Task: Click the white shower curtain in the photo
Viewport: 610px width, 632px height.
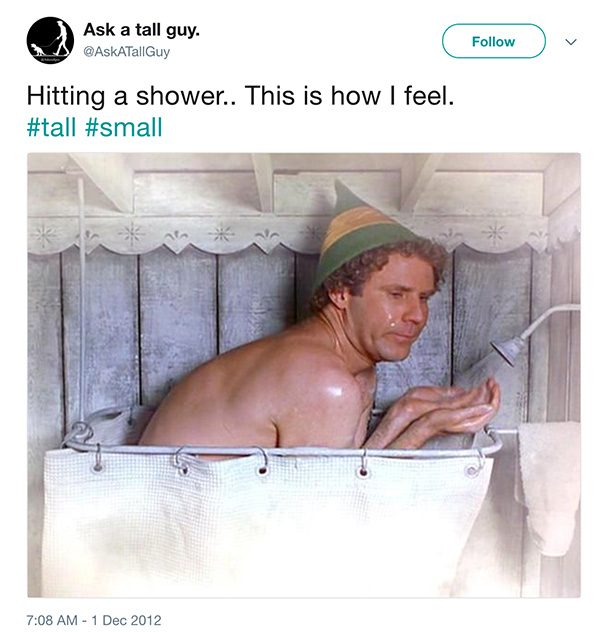Action: tap(266, 522)
